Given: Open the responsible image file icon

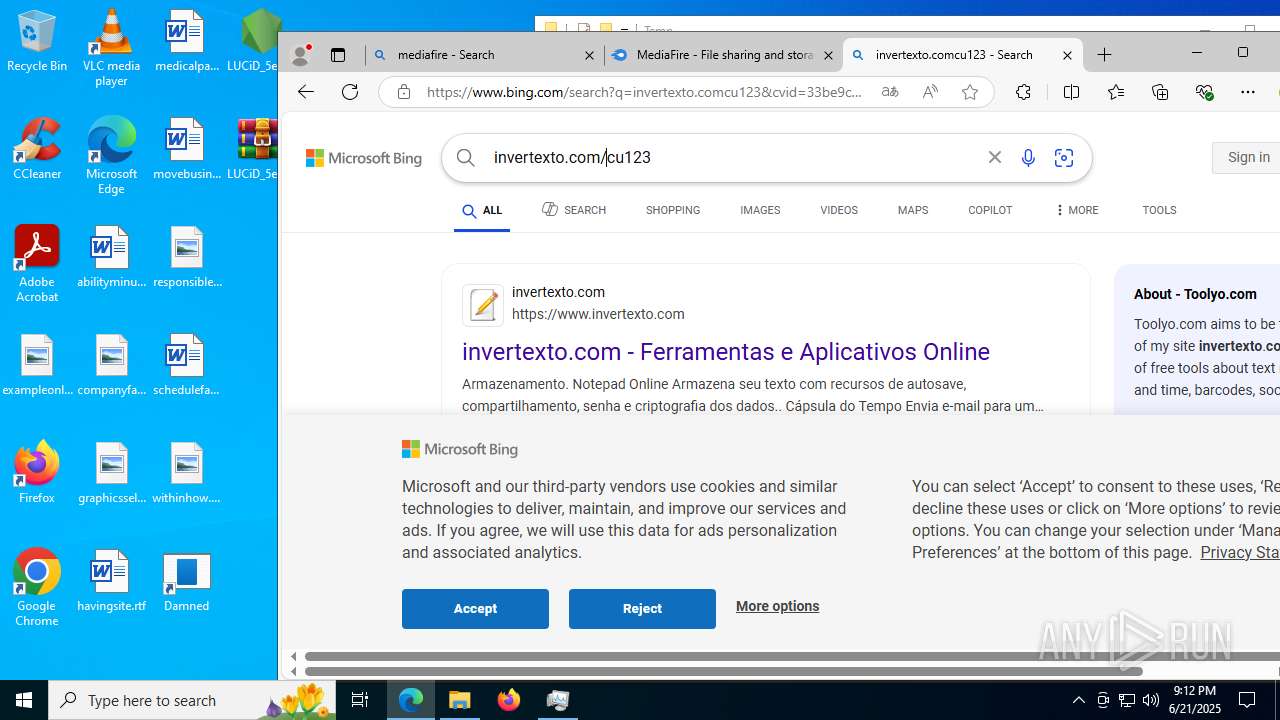Looking at the screenshot, I should (186, 256).
